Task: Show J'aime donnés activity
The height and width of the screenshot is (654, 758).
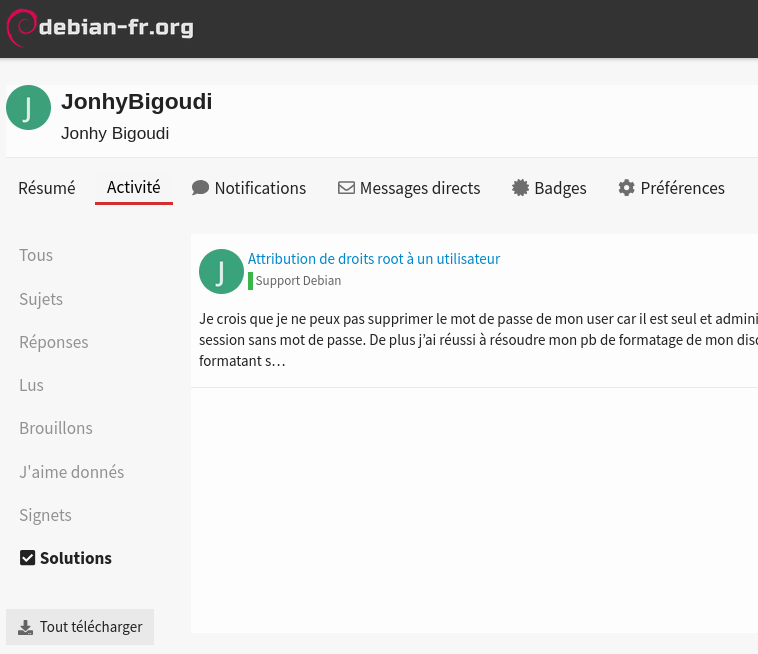Action: pos(72,472)
